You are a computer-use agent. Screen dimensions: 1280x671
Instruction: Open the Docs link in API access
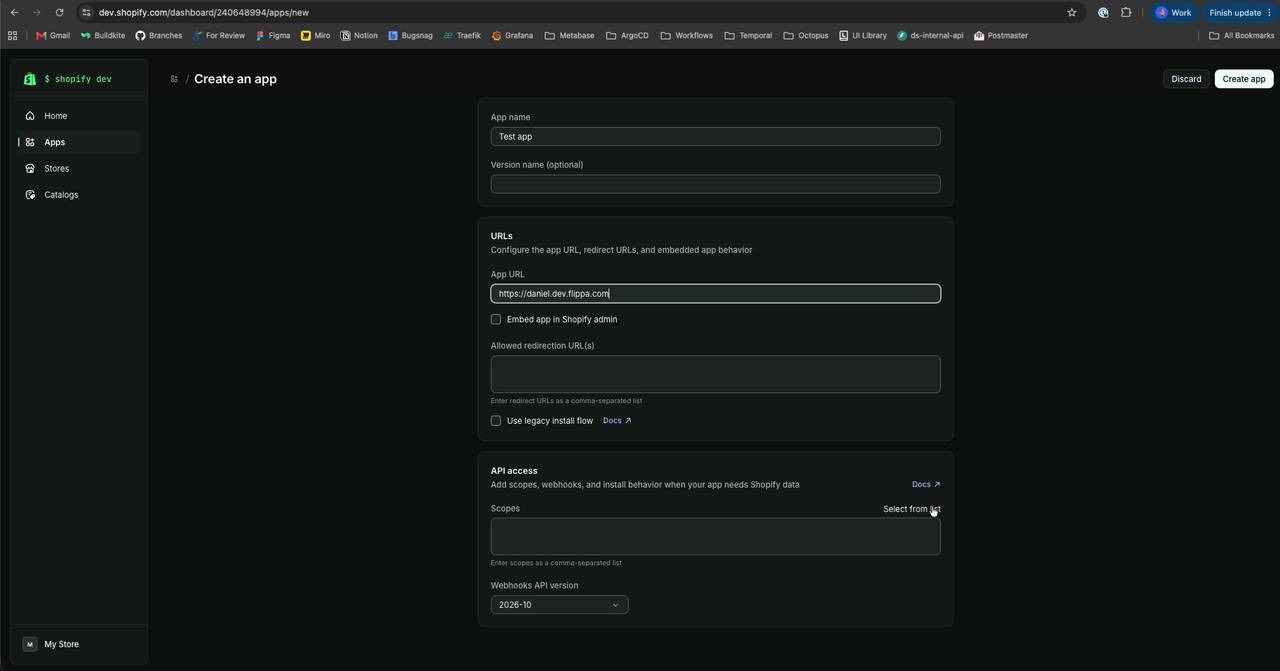click(926, 485)
